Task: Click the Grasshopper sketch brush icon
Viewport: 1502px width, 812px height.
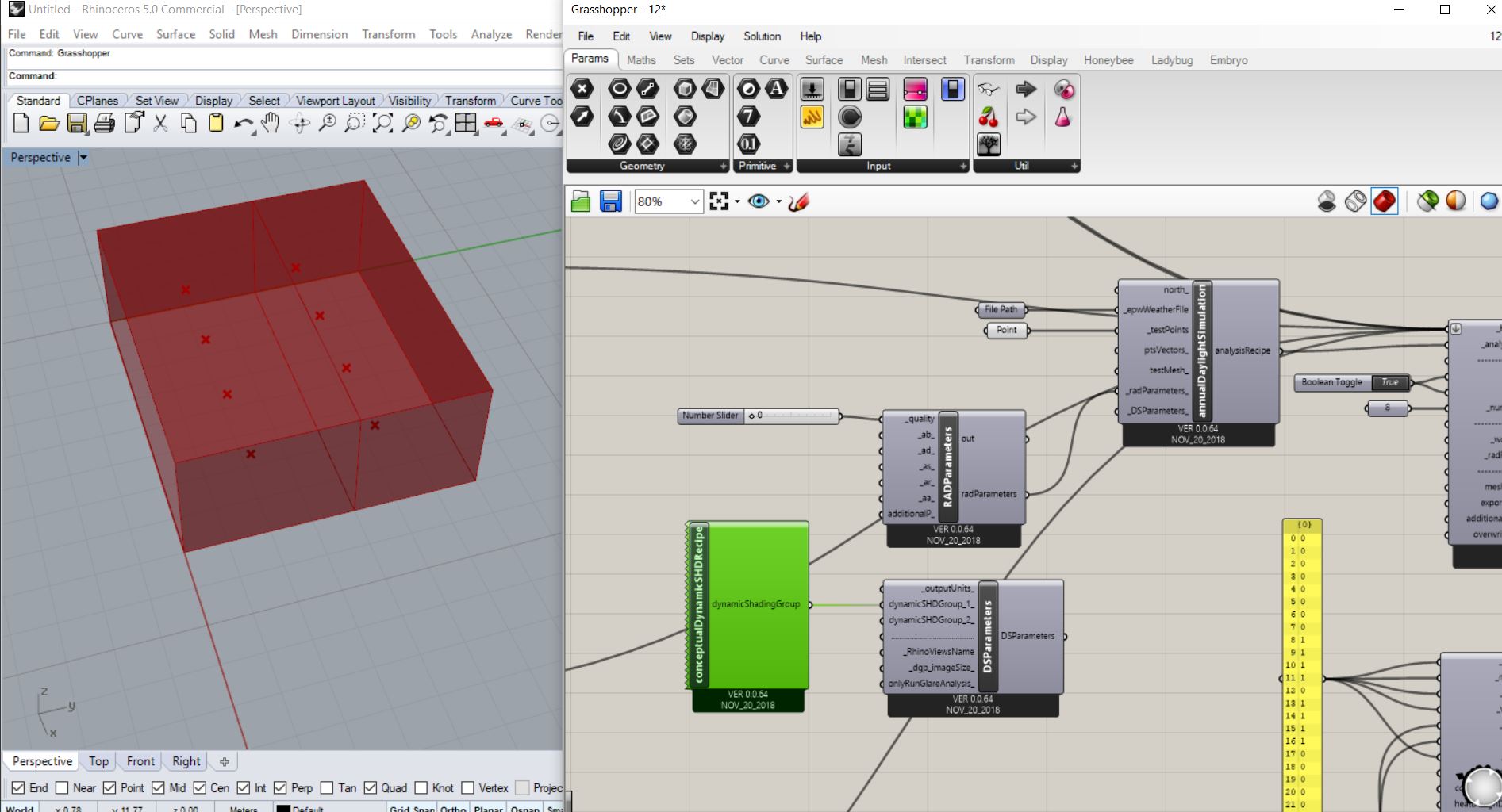Action: 799,201
